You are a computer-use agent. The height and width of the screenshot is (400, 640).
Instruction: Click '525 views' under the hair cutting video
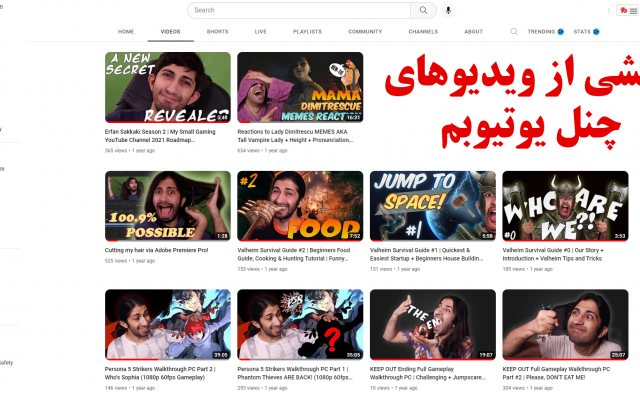point(116,261)
